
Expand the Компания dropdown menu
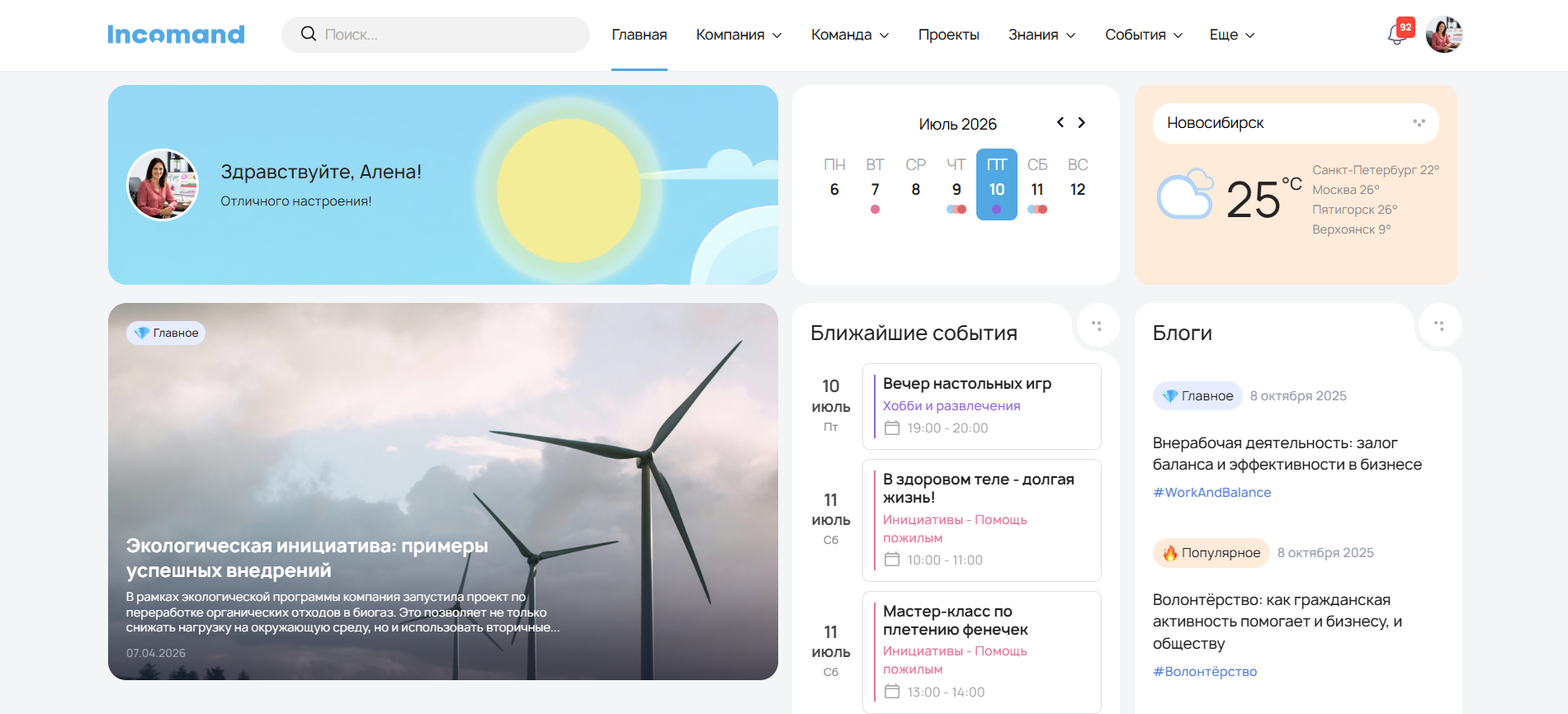click(x=739, y=35)
